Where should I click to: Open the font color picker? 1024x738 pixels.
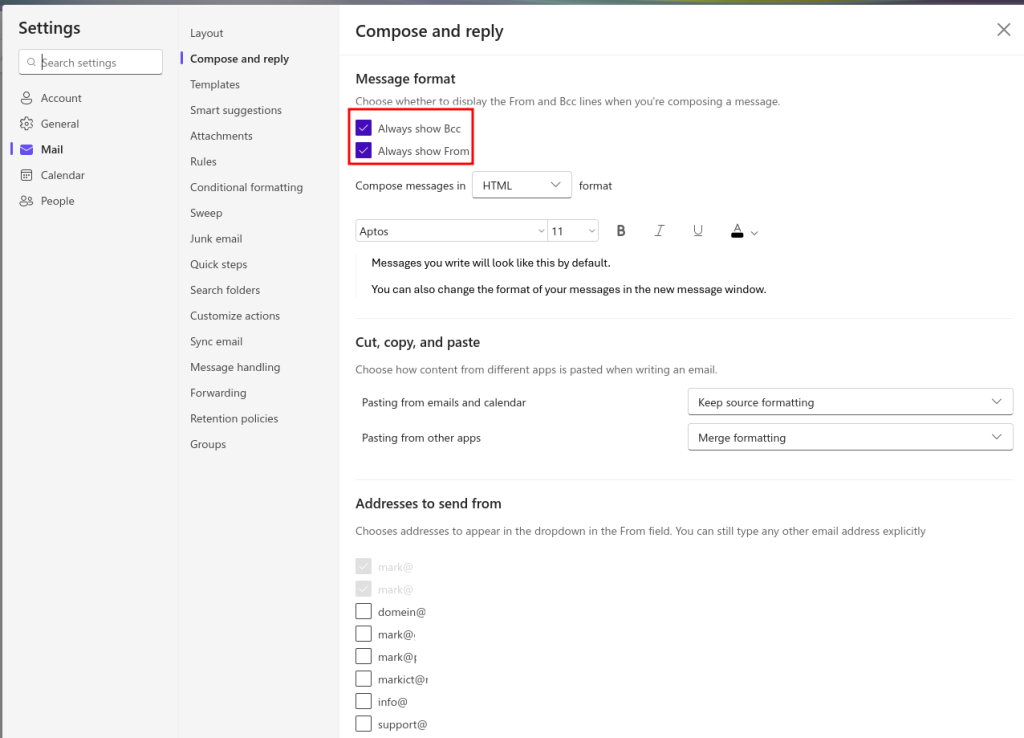tap(744, 231)
